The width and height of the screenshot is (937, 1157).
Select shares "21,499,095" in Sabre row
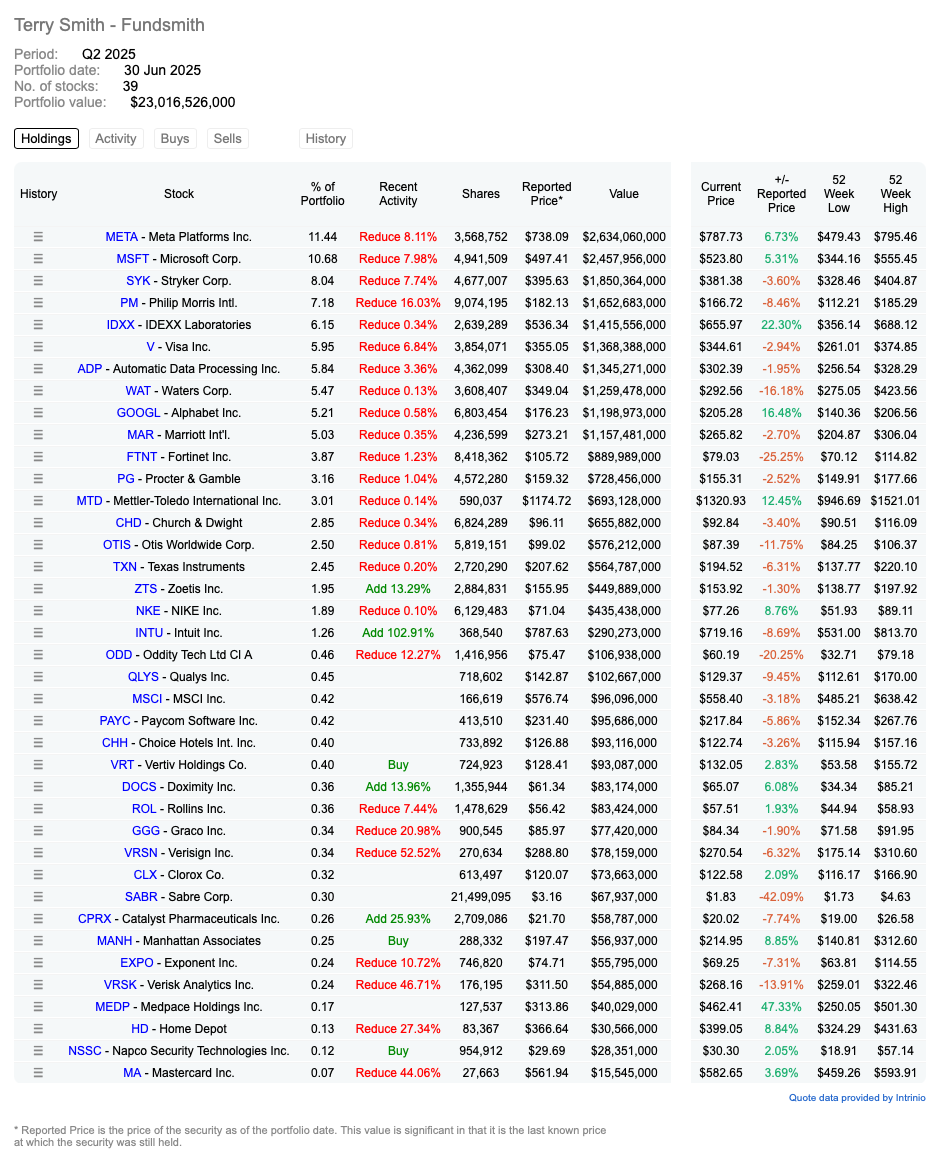481,897
